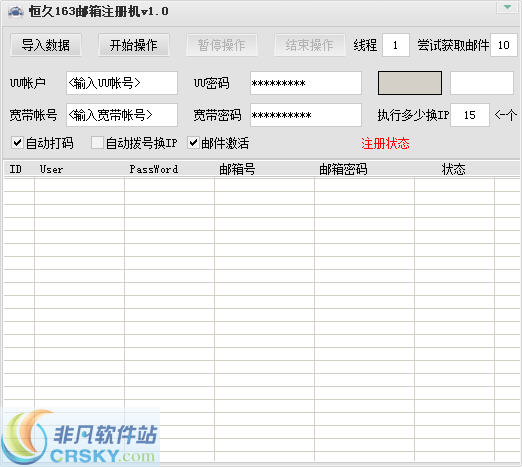Click the UU帐户 input field

(x=122, y=83)
